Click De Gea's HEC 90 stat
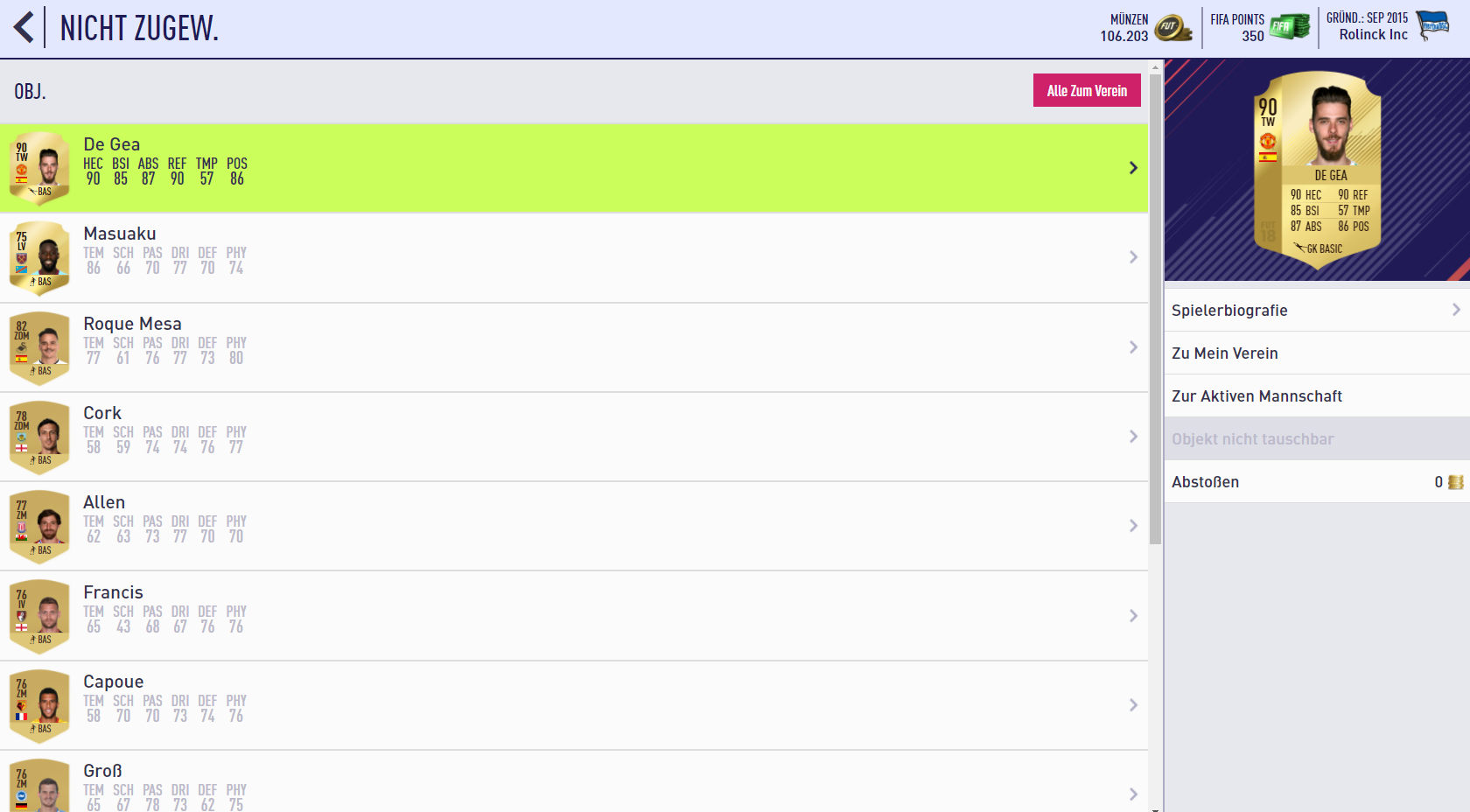This screenshot has width=1470, height=812. click(x=93, y=171)
